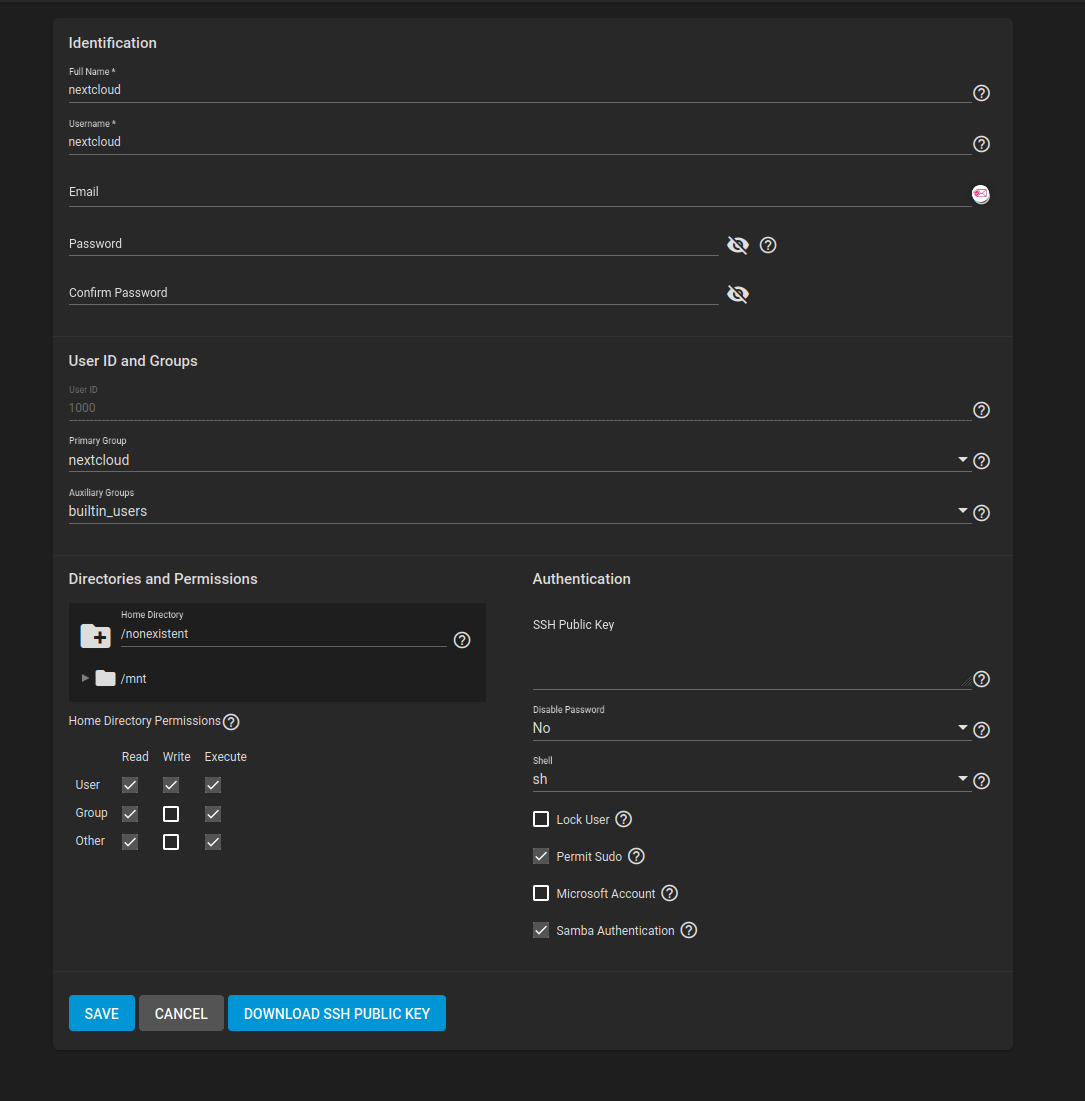Open help for User ID field
1085x1101 pixels.
pos(981,410)
